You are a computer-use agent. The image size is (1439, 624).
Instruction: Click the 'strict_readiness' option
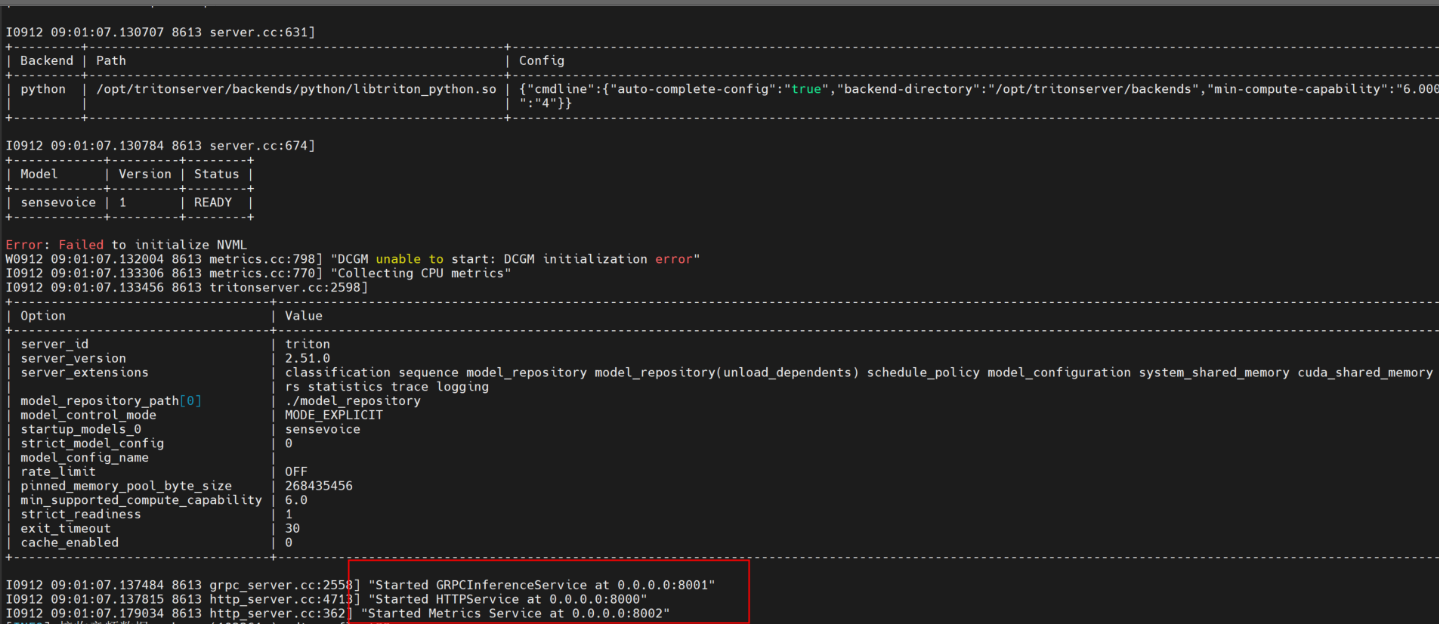click(81, 514)
